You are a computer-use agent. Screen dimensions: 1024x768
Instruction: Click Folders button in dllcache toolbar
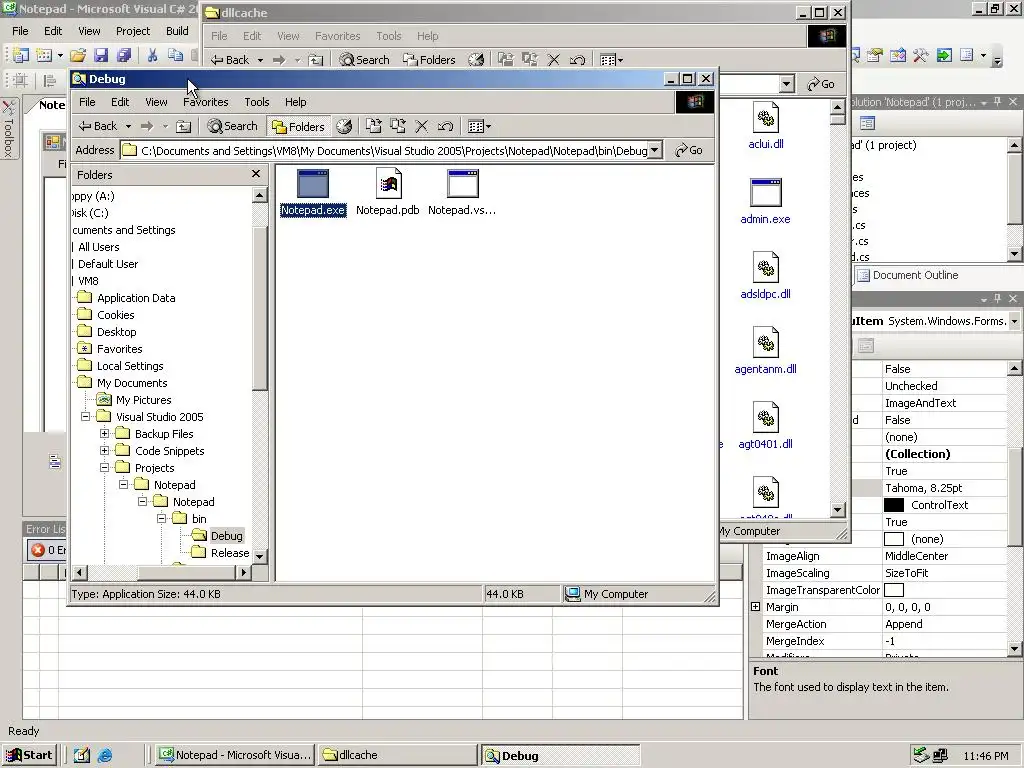429,59
